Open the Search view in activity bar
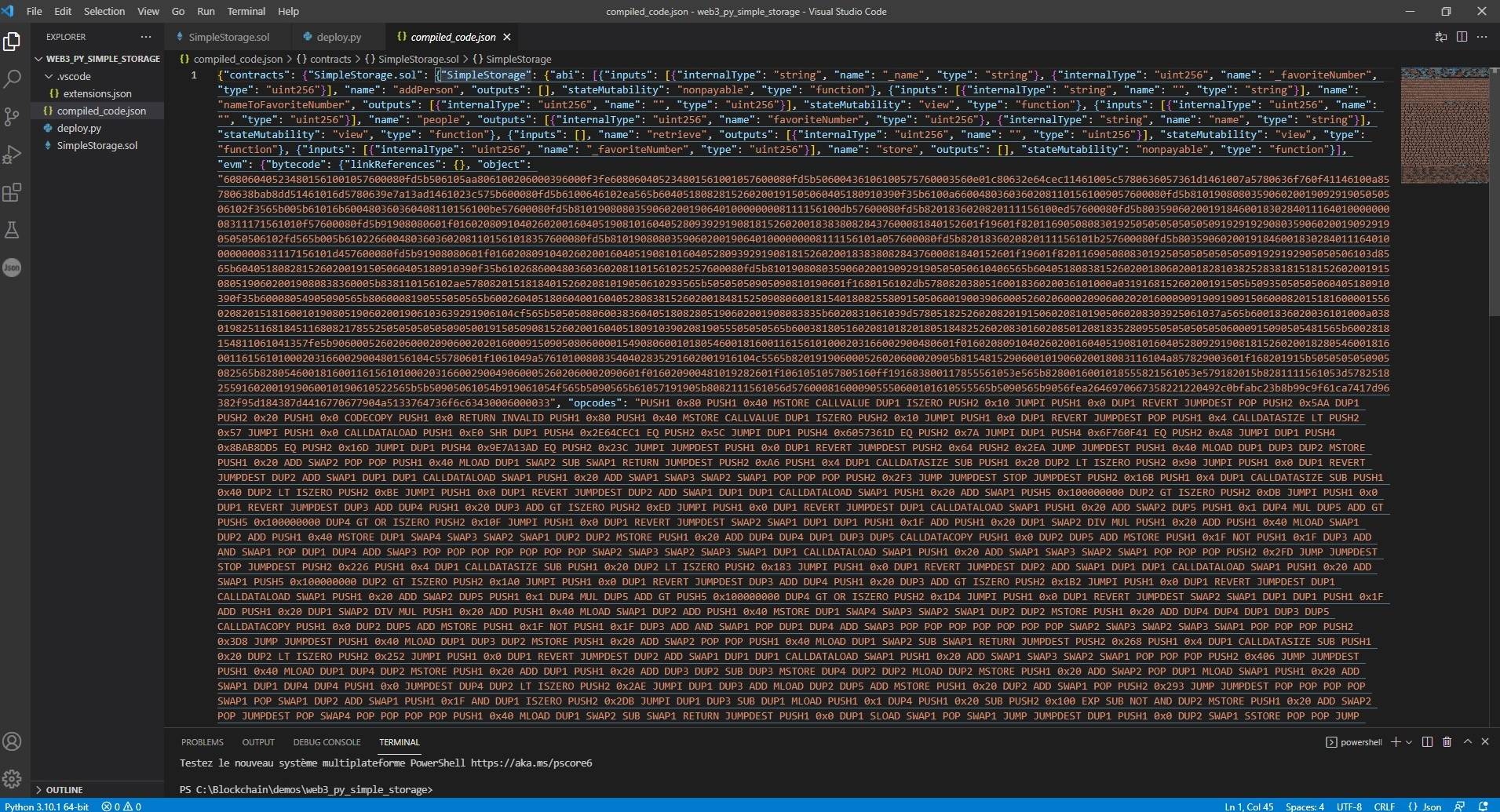Image resolution: width=1500 pixels, height=812 pixels. coord(12,78)
